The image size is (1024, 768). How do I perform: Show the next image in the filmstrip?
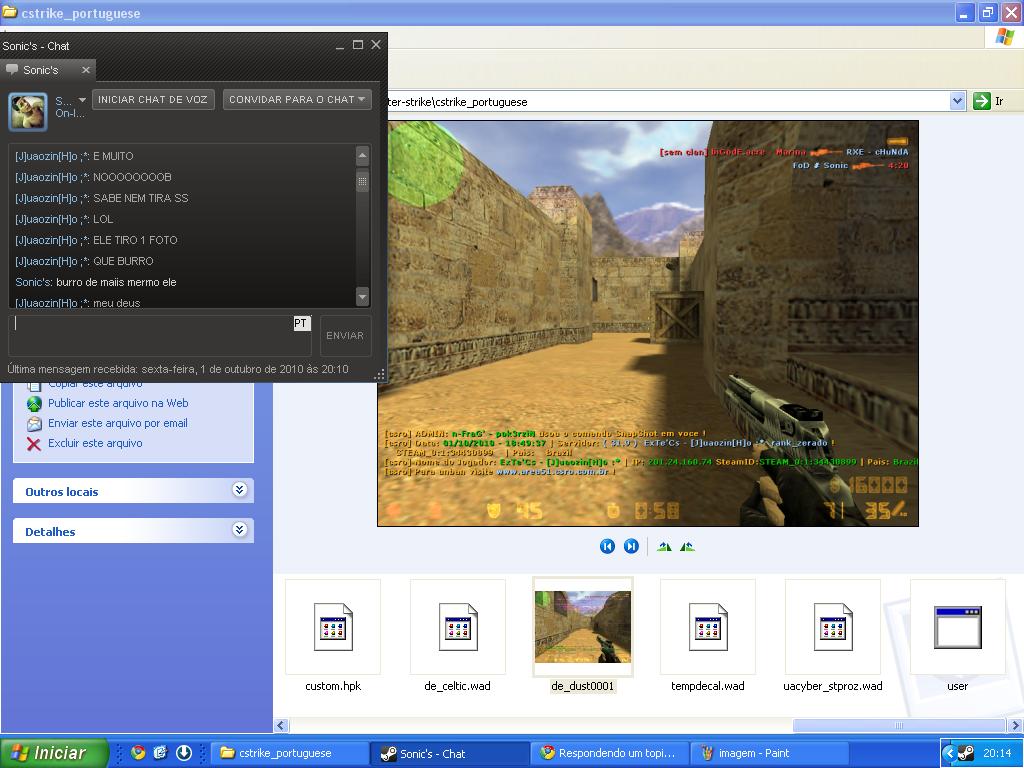click(631, 547)
